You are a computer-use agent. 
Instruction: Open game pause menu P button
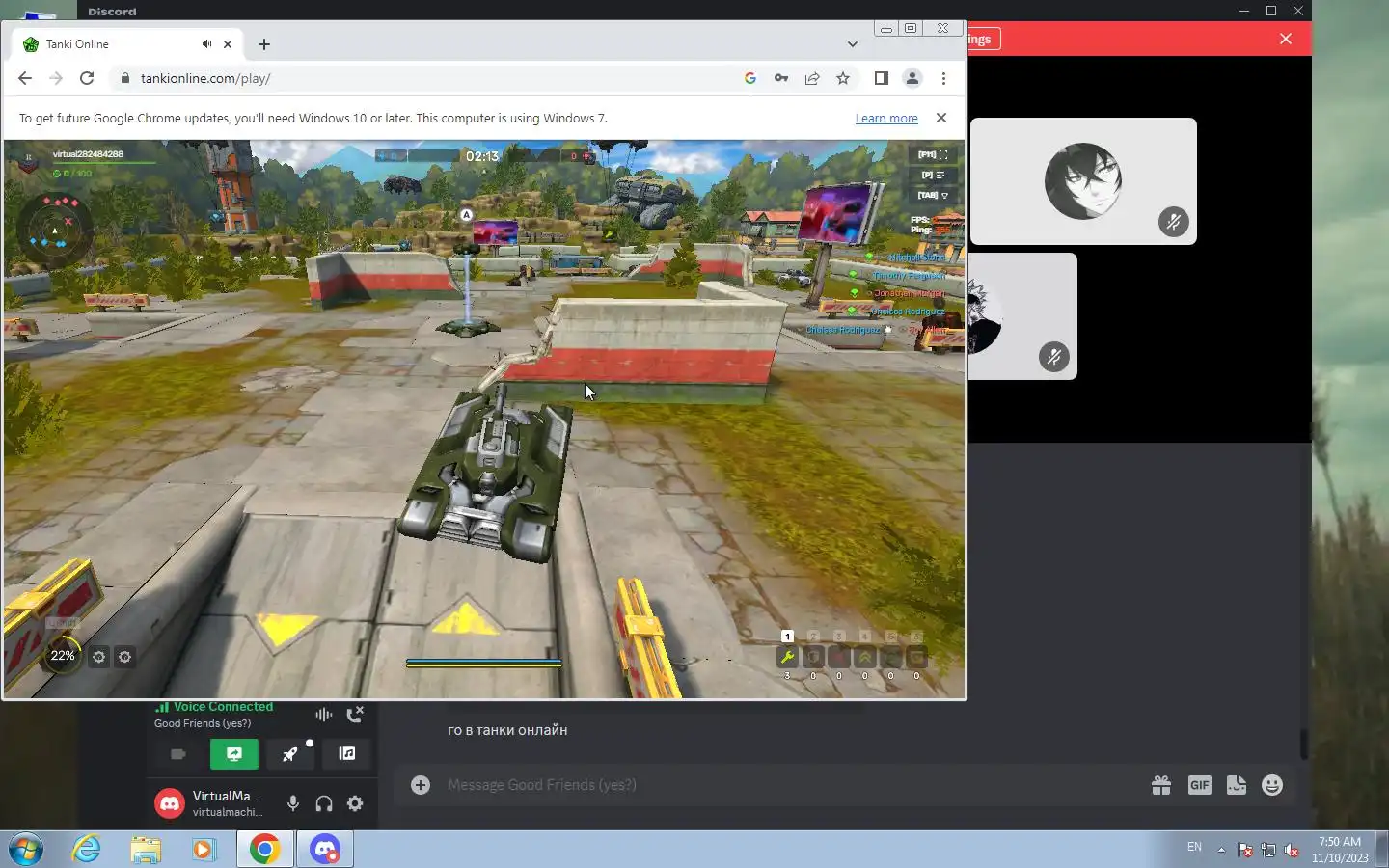(x=933, y=175)
